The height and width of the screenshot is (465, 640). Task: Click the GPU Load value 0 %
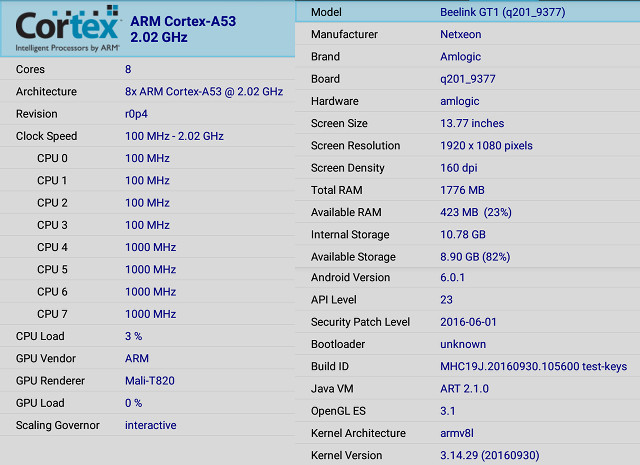click(x=133, y=403)
